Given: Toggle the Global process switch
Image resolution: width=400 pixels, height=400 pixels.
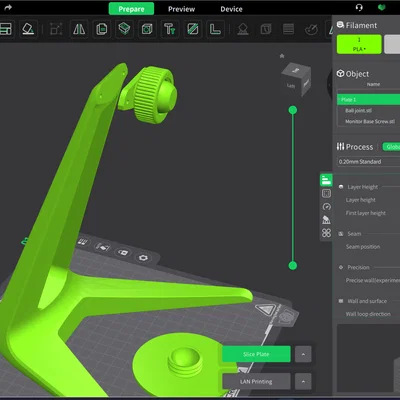Looking at the screenshot, I should coord(391,147).
